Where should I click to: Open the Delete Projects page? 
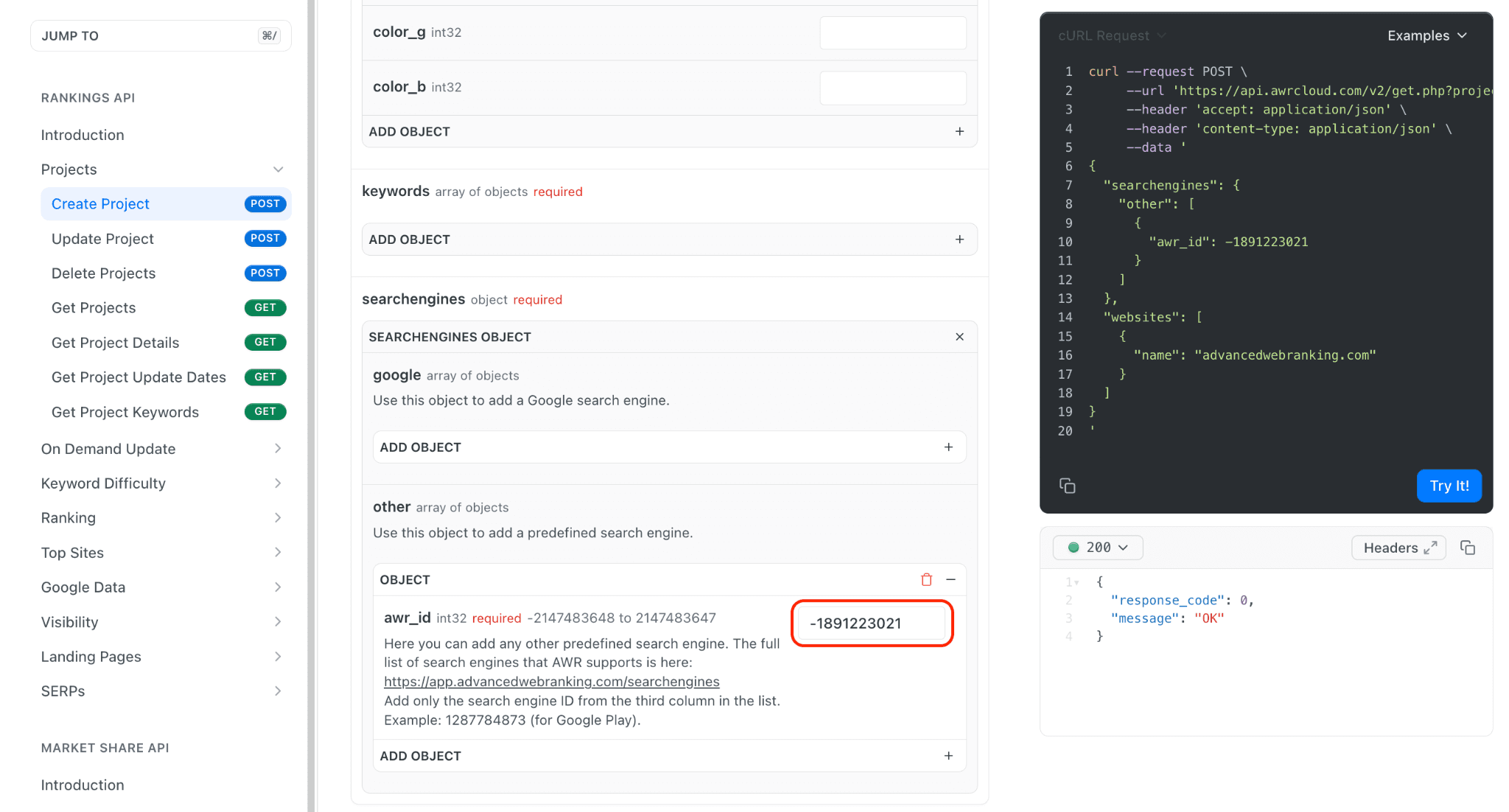[x=166, y=273]
